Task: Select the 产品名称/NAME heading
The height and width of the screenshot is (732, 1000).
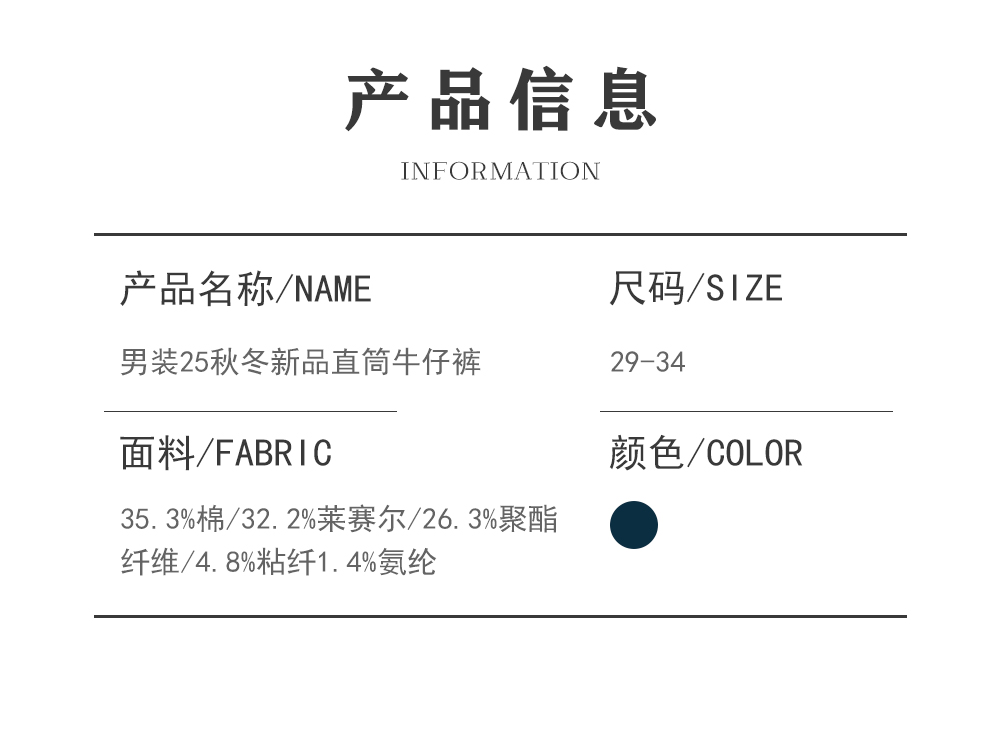Action: [x=246, y=289]
